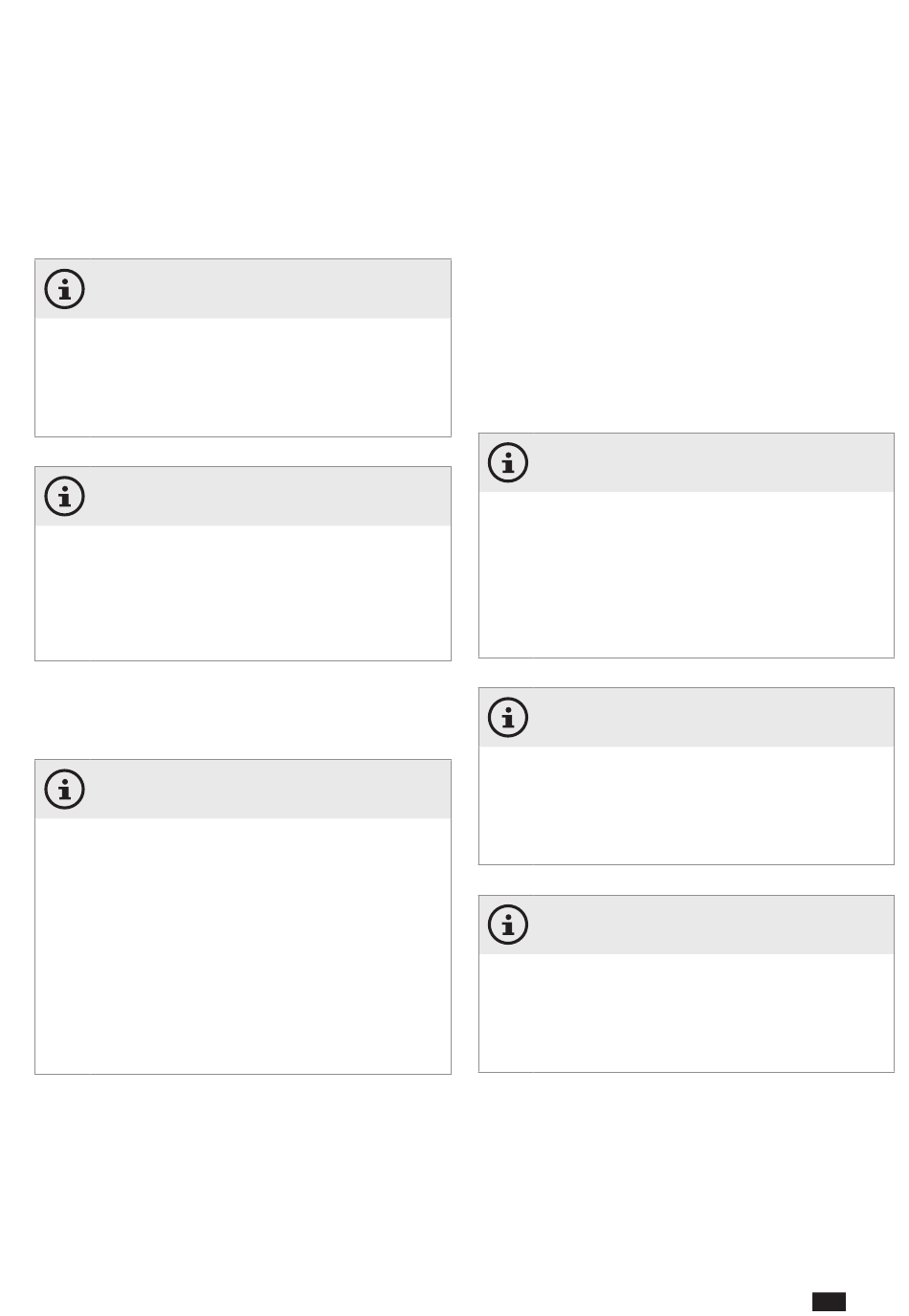
Task: Click the gray header bar of the middle right box
Action: (686, 717)
